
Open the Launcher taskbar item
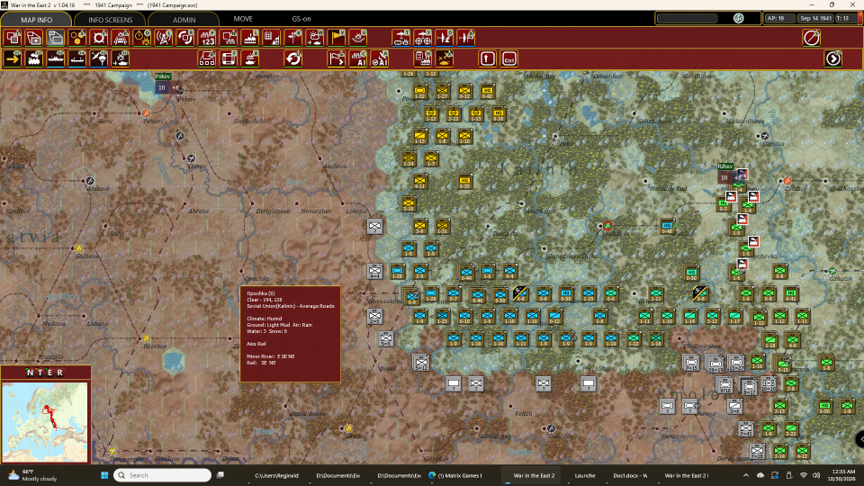(x=585, y=475)
